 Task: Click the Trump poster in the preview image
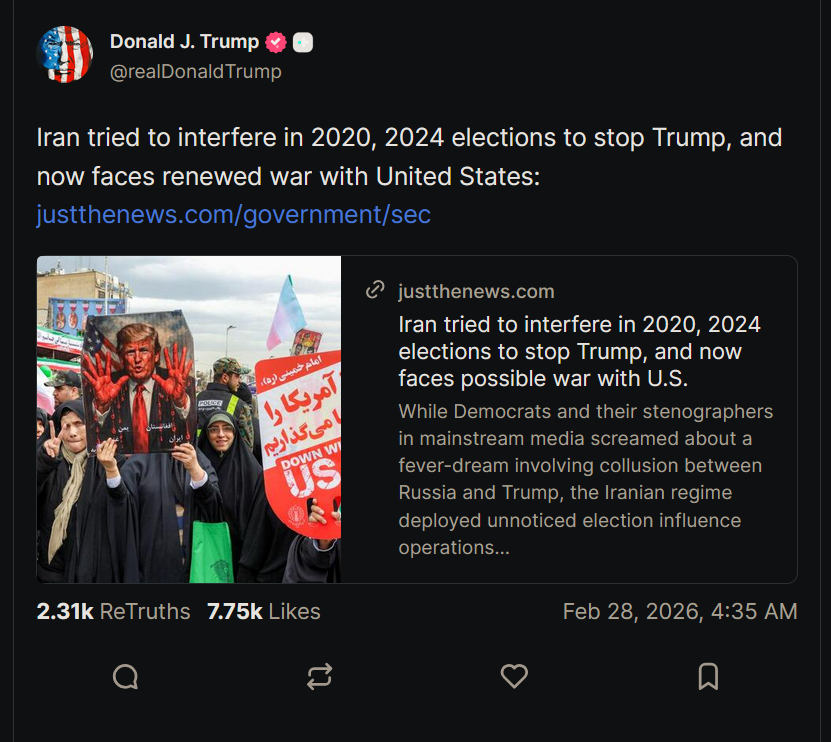coord(139,380)
